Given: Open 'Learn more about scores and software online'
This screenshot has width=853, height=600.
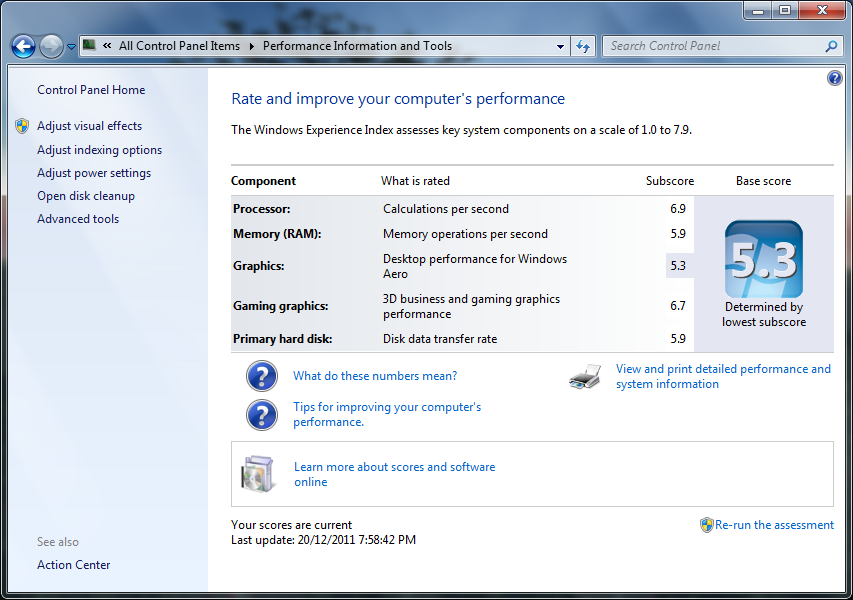Looking at the screenshot, I should [x=394, y=474].
